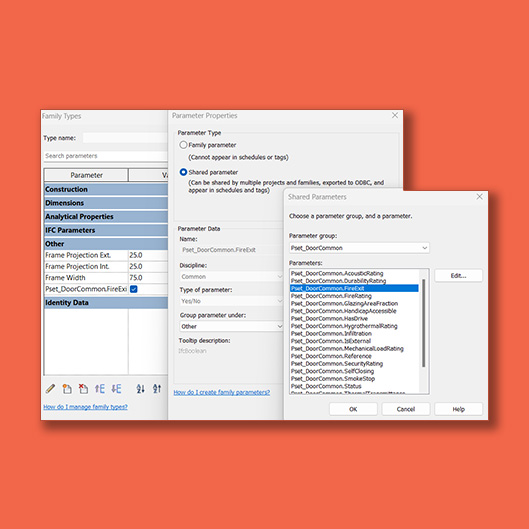The image size is (529, 529).
Task: Close the Shared Parameters dialog
Action: (479, 197)
